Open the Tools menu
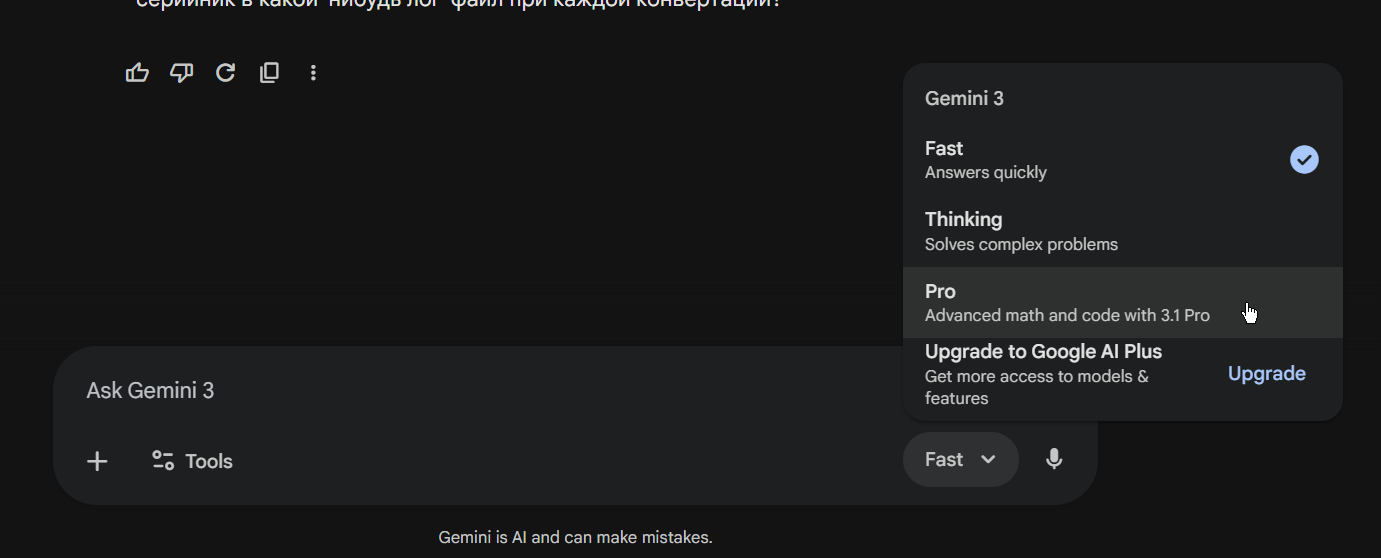This screenshot has width=1381, height=558. [x=192, y=461]
